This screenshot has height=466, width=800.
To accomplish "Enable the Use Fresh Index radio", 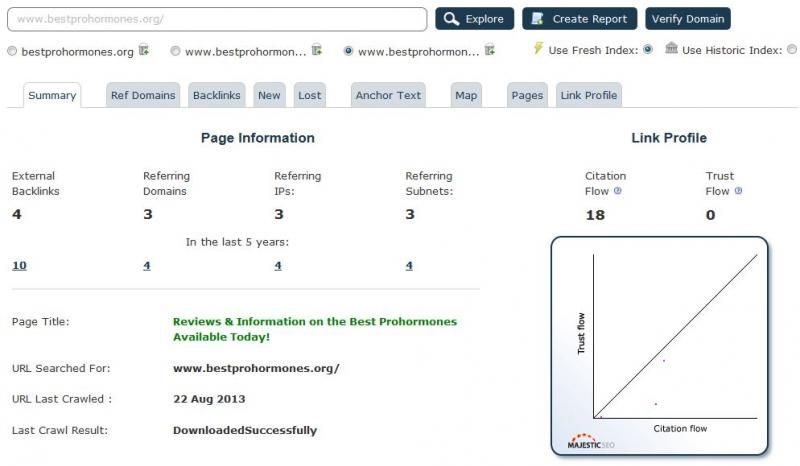I will [x=648, y=50].
